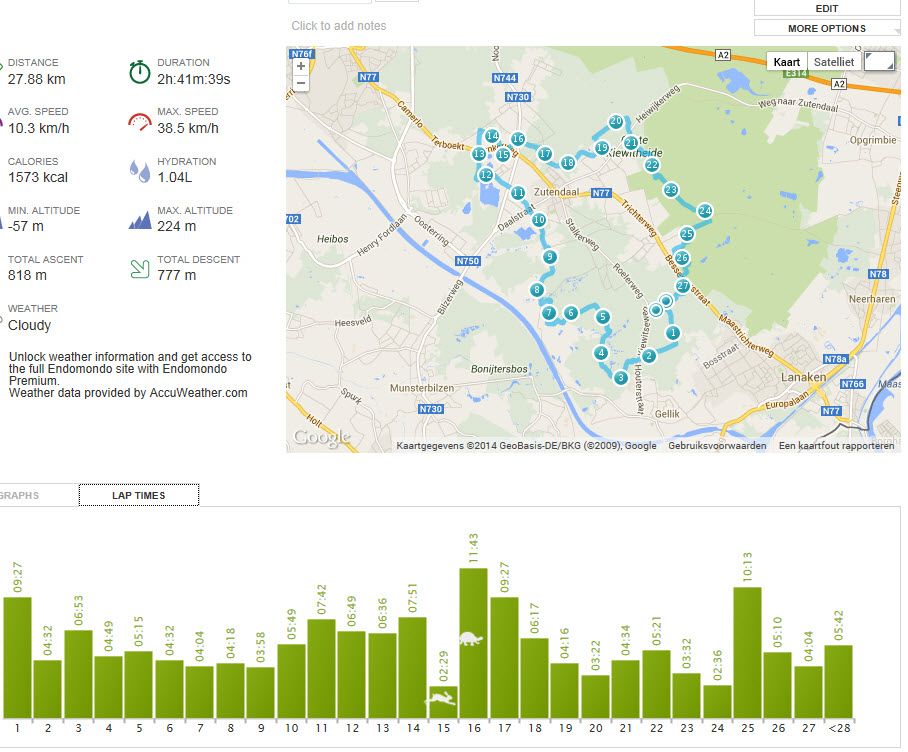
Task: Toggle the map corner overview button
Action: [879, 61]
